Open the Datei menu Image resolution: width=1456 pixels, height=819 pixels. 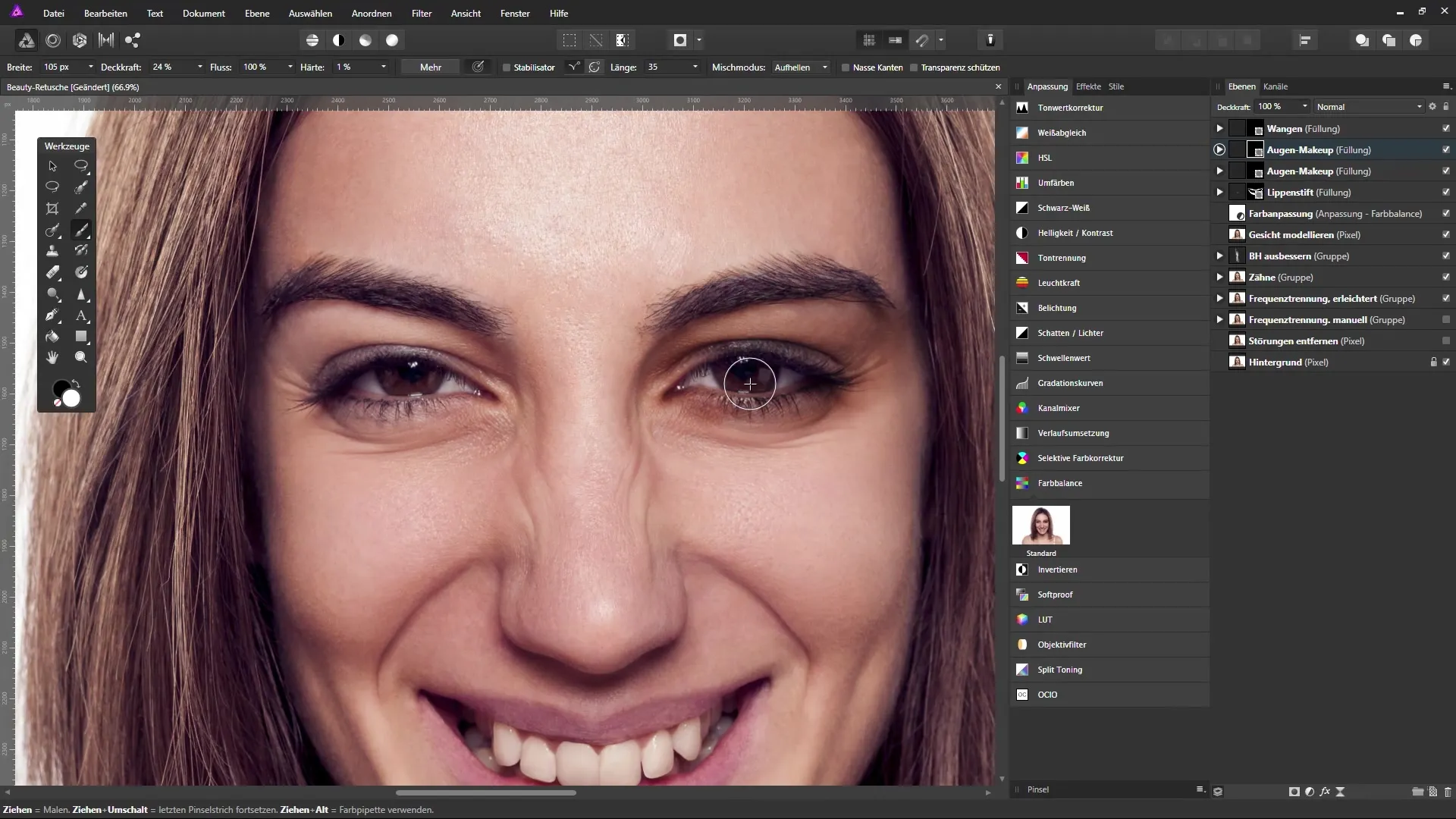(x=54, y=14)
